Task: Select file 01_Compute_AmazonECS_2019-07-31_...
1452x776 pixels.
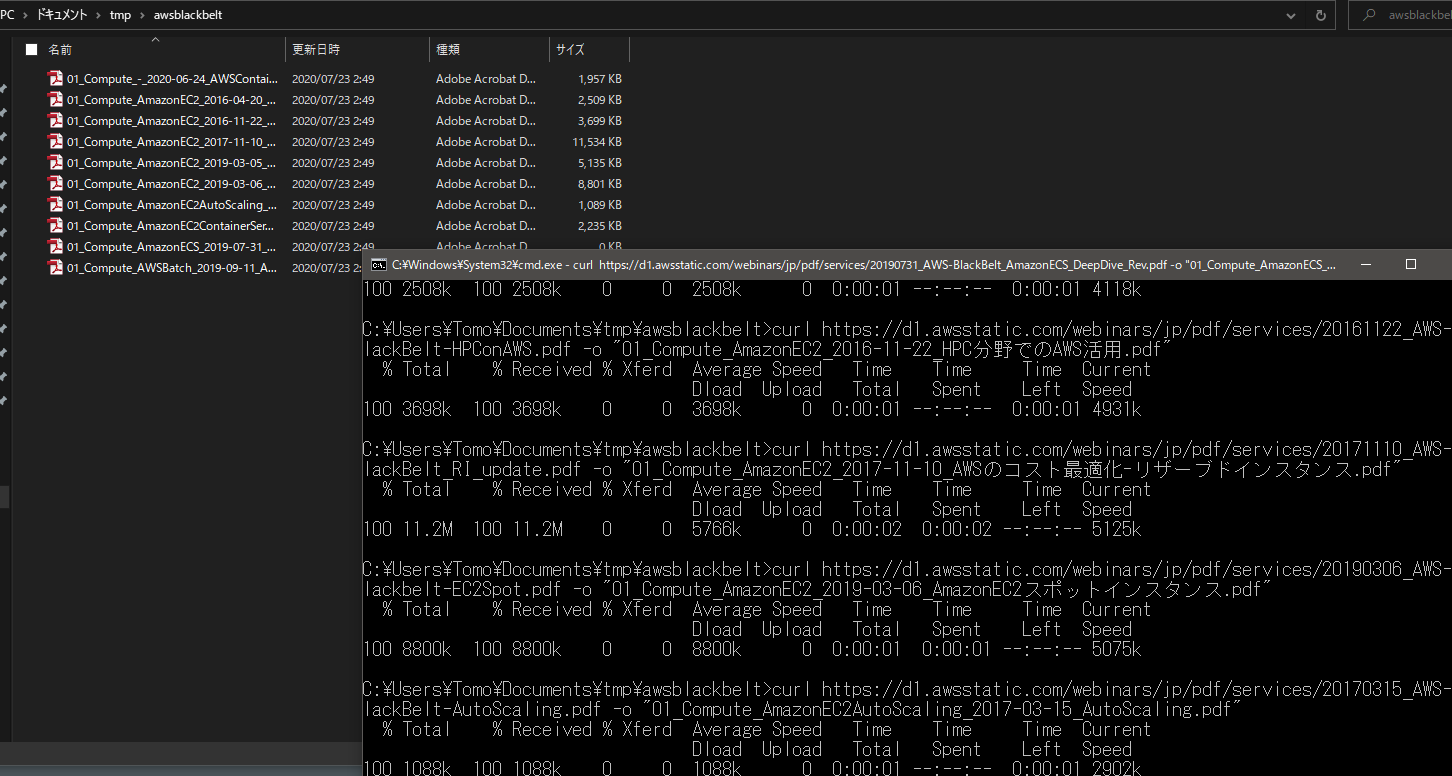Action: (x=171, y=246)
